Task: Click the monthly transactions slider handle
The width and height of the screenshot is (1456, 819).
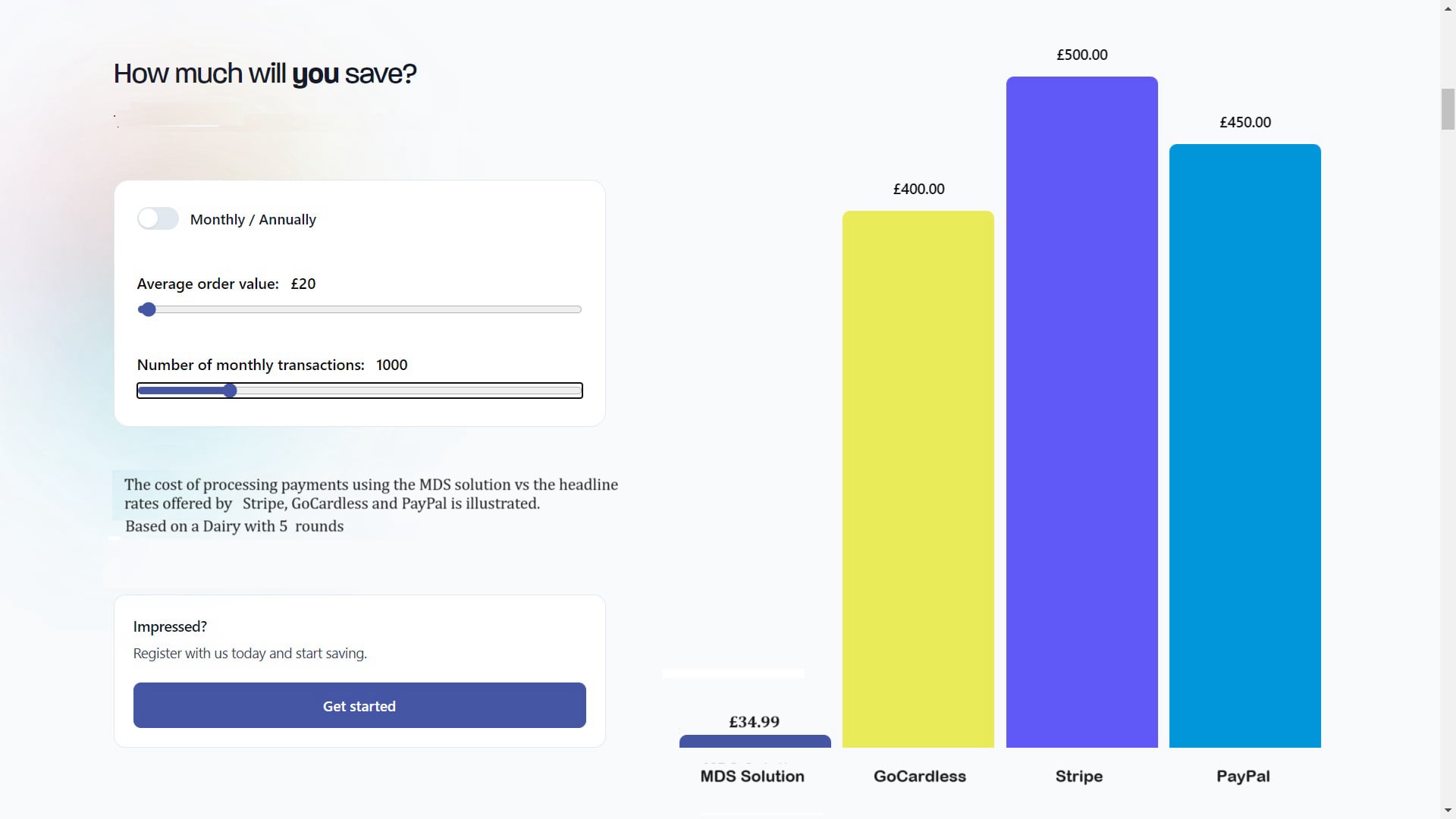Action: pyautogui.click(x=231, y=391)
